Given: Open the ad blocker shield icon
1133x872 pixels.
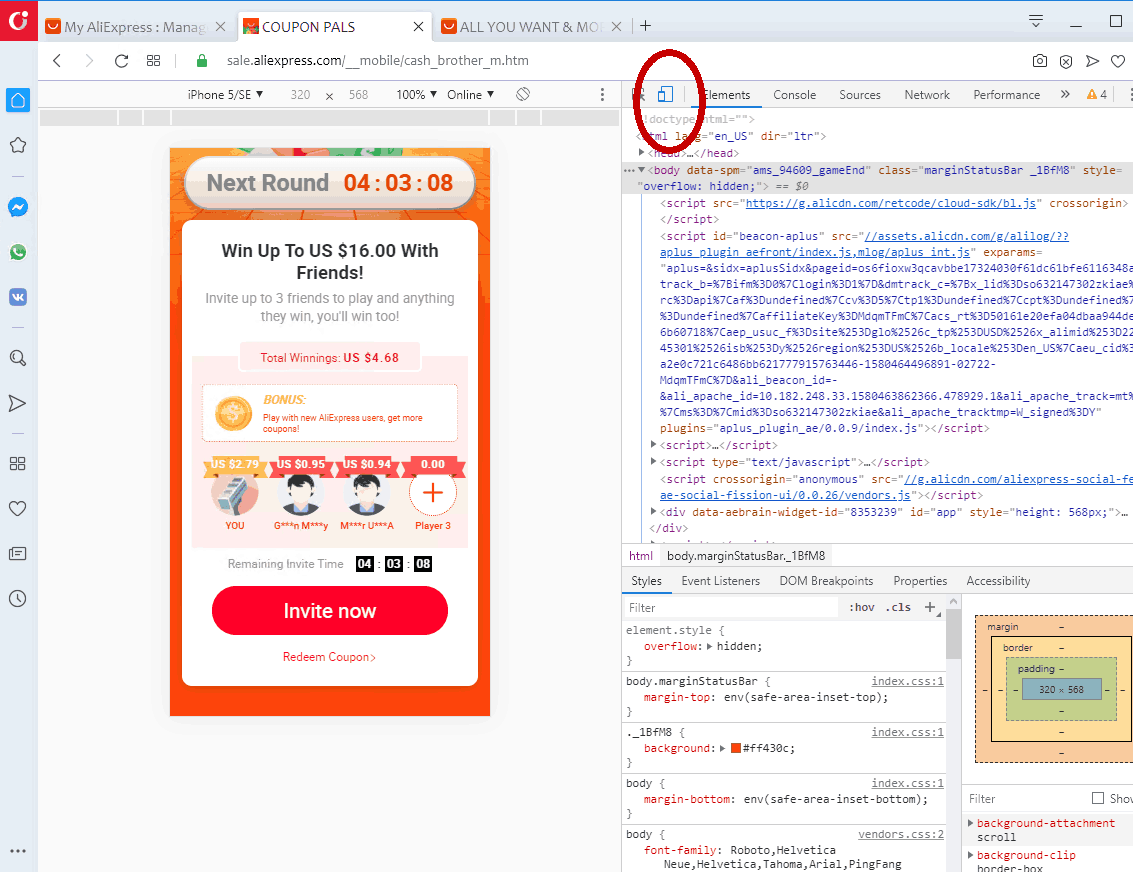Looking at the screenshot, I should point(1066,61).
